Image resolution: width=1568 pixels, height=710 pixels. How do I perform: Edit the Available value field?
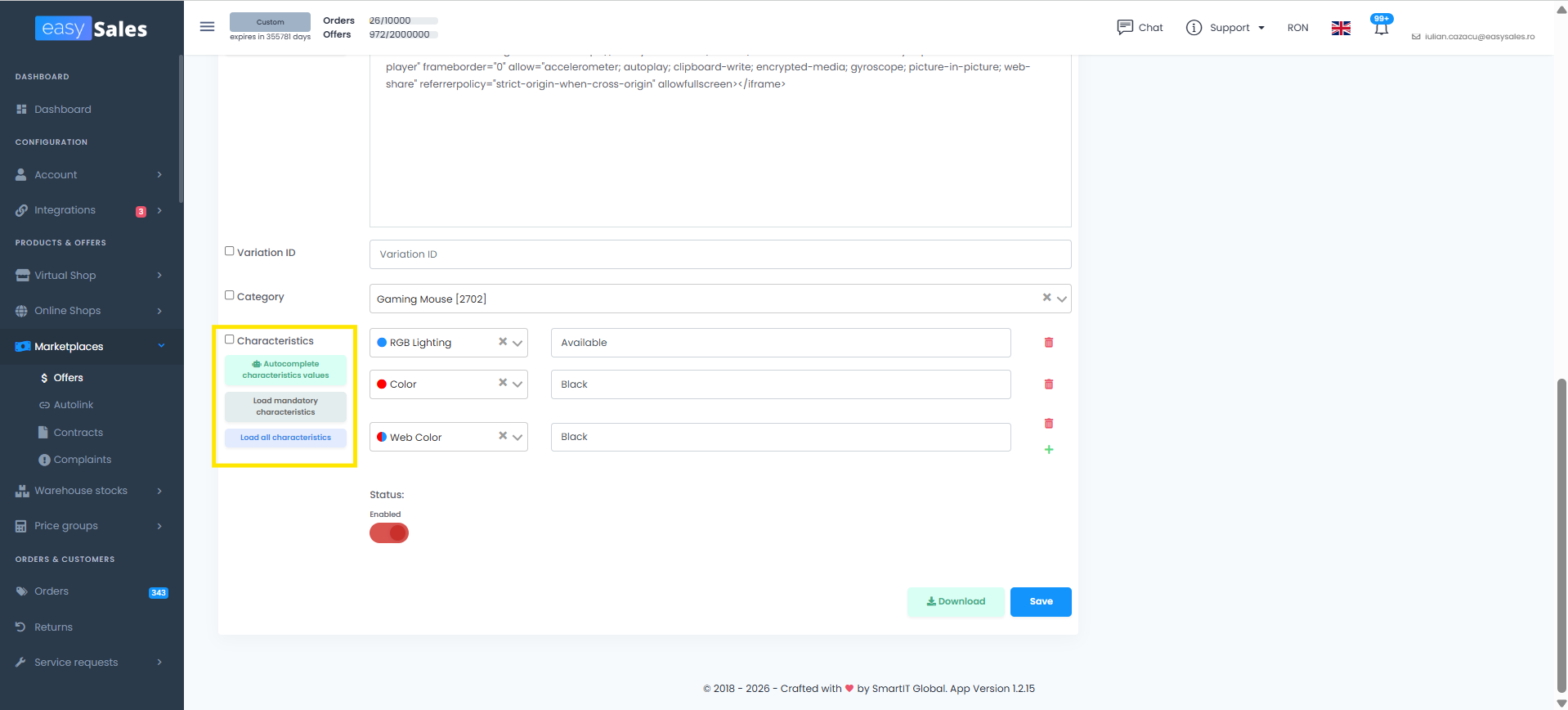coord(781,343)
